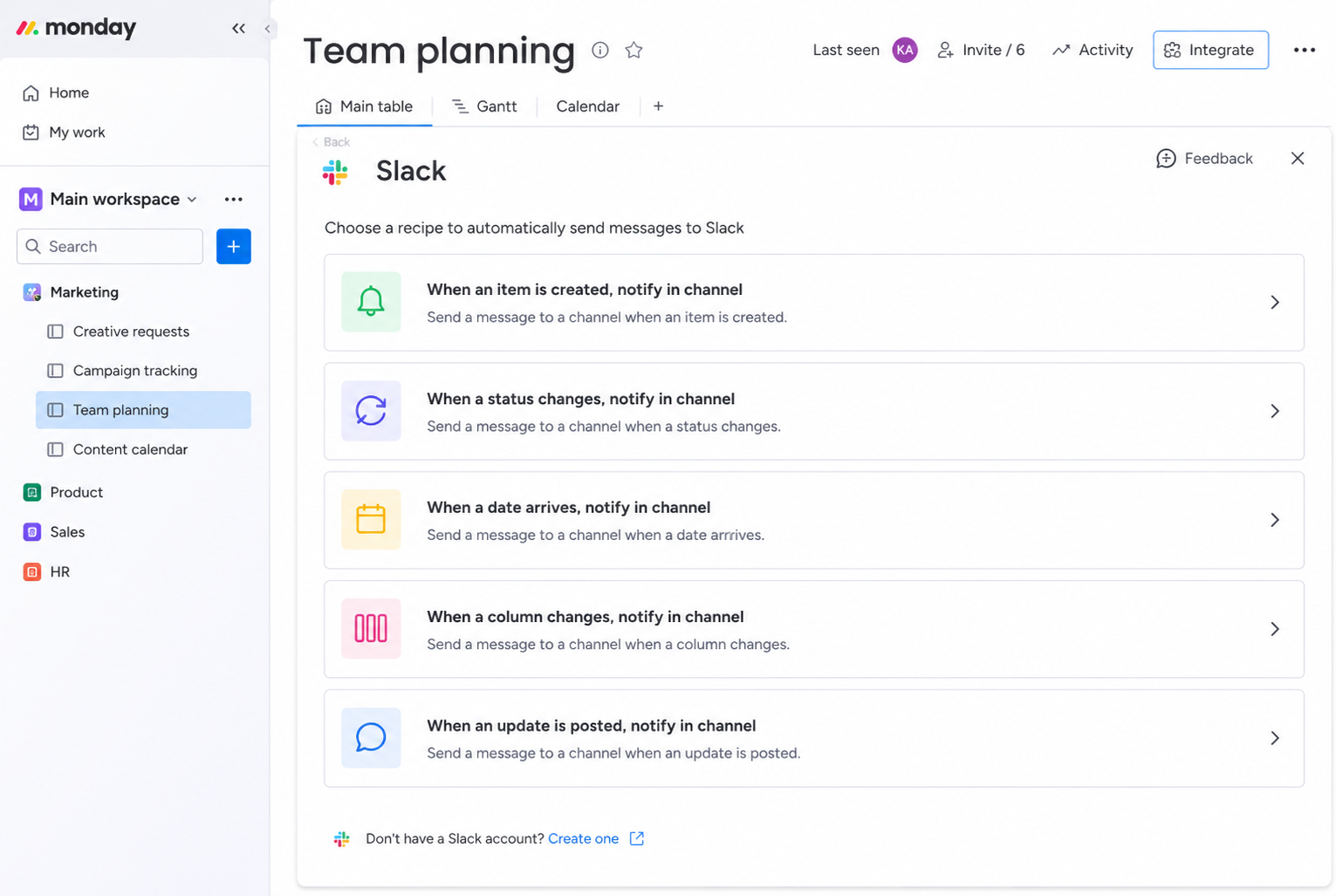This screenshot has width=1336, height=896.
Task: Open the board's three-dot options menu
Action: [1305, 50]
